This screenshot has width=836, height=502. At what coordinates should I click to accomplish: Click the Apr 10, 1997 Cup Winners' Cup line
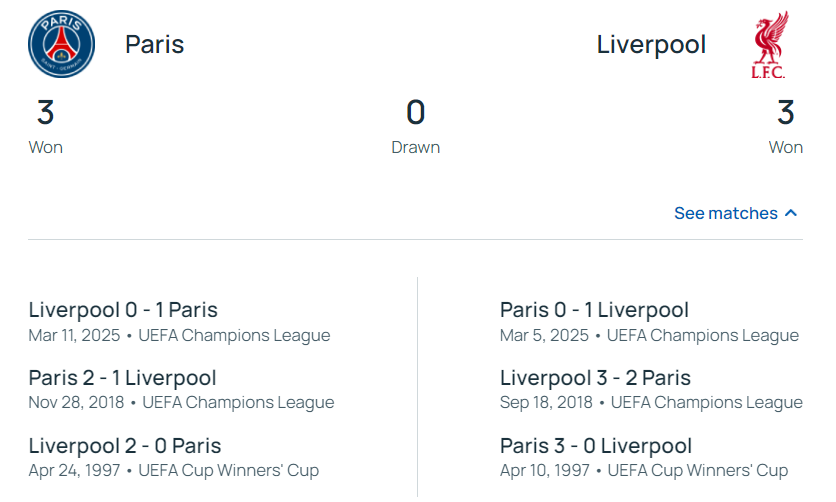click(644, 470)
